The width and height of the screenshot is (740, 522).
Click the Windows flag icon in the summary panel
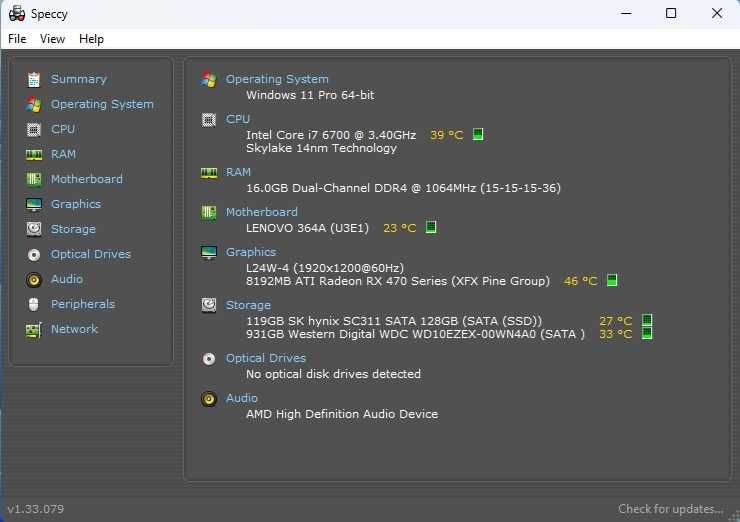209,79
